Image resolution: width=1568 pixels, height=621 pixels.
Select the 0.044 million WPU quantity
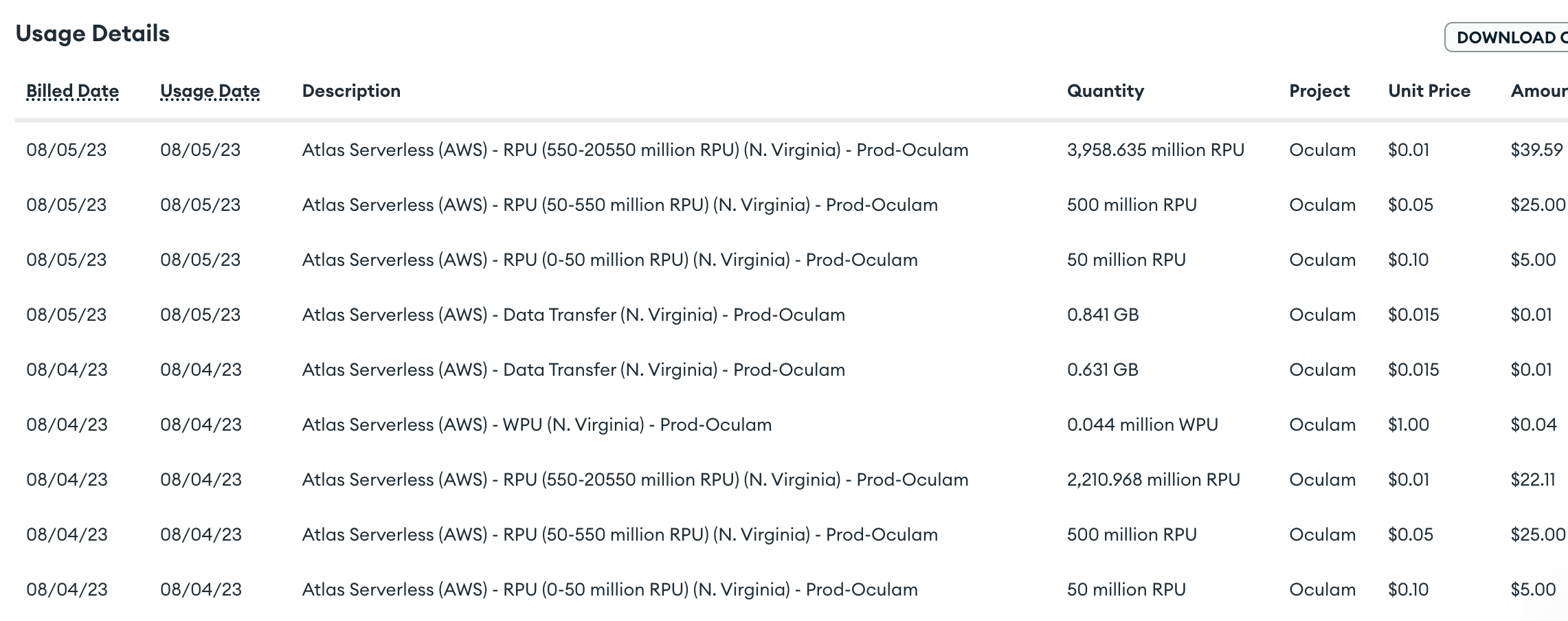click(1142, 425)
